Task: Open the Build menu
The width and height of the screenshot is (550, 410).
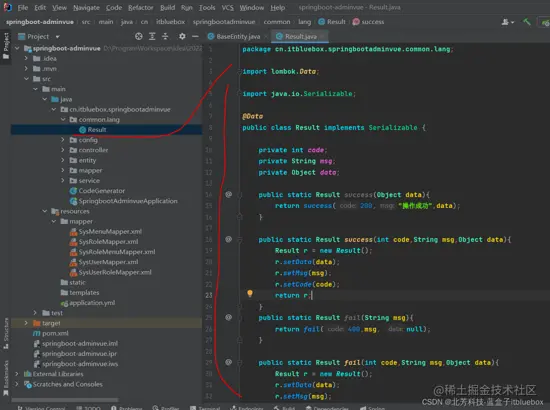Action: coord(167,7)
